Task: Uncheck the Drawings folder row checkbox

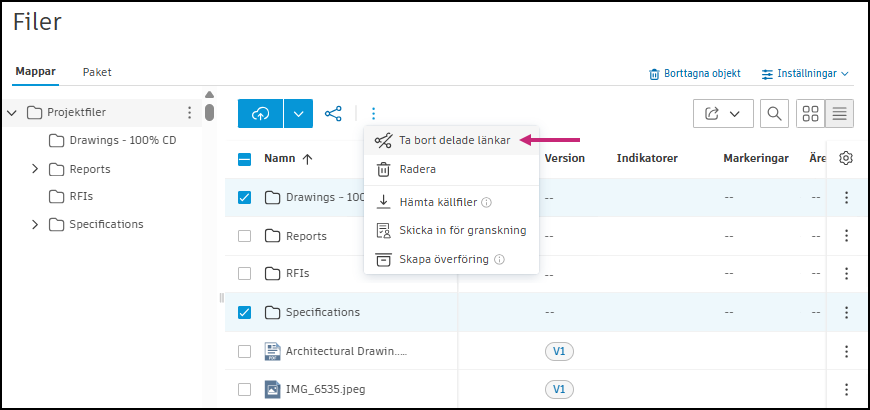Action: coord(244,197)
